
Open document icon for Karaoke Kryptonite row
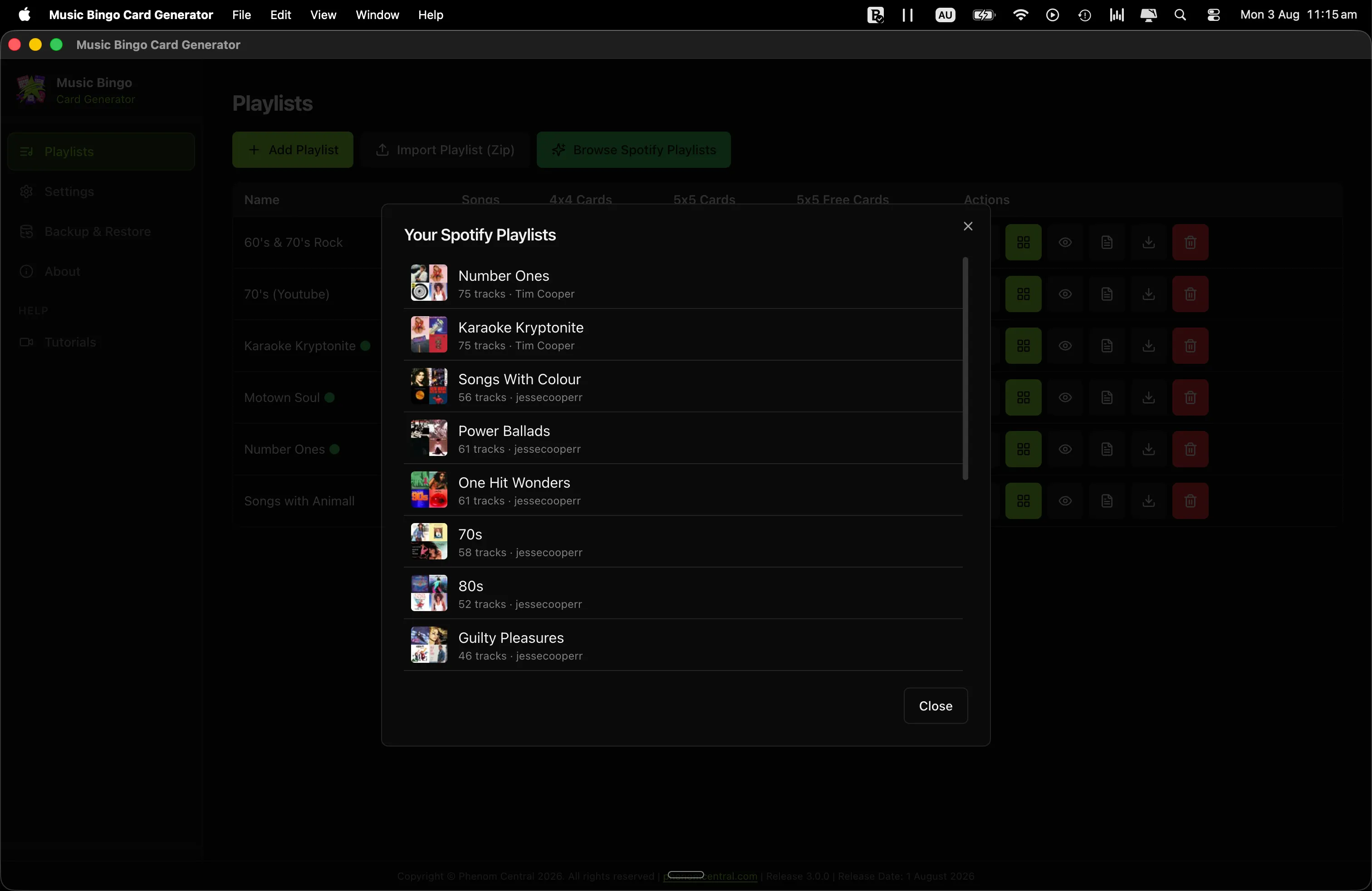[1106, 346]
